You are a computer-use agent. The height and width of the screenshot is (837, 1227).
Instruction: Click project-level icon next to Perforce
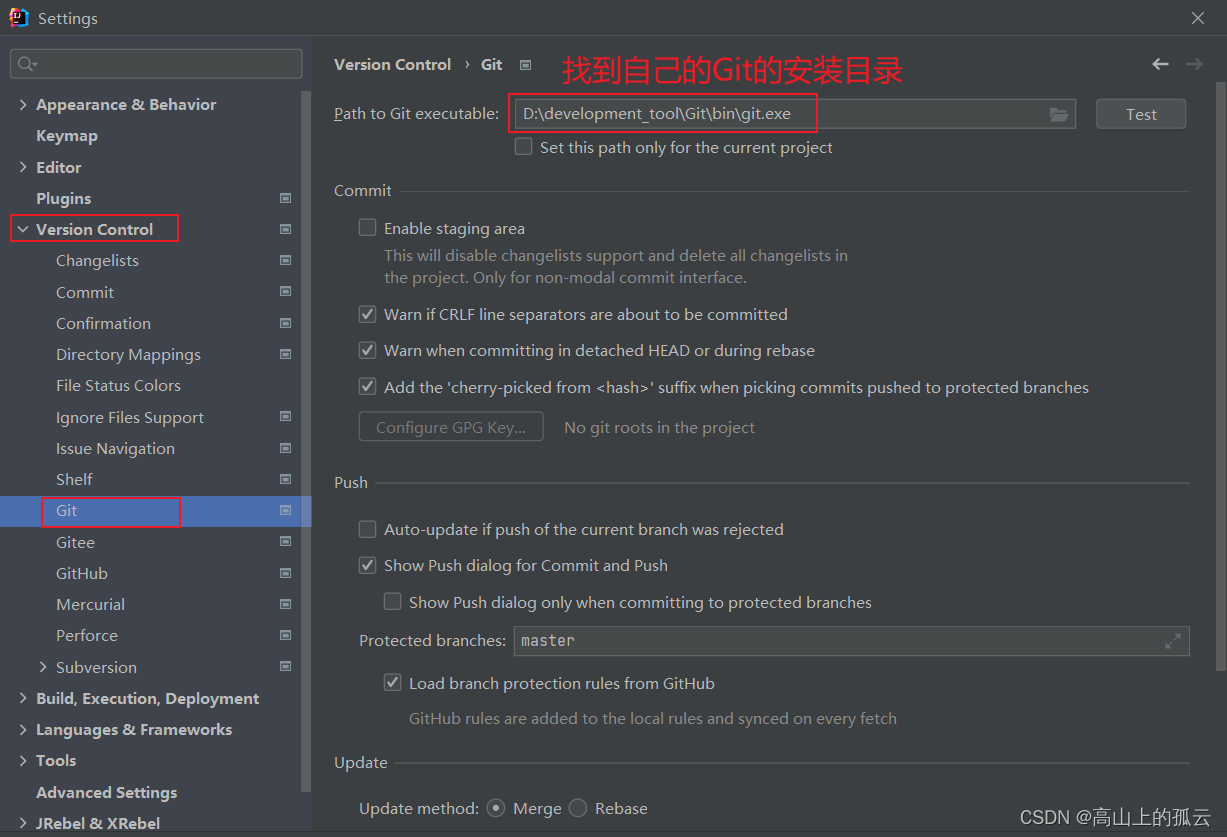coord(286,635)
